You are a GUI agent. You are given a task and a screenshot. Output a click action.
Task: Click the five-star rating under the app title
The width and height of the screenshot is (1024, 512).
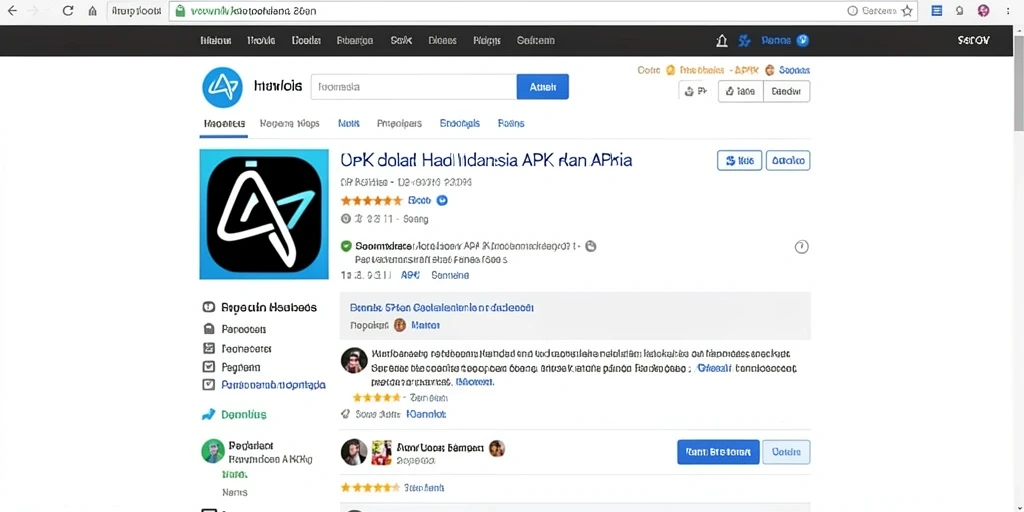(x=371, y=200)
